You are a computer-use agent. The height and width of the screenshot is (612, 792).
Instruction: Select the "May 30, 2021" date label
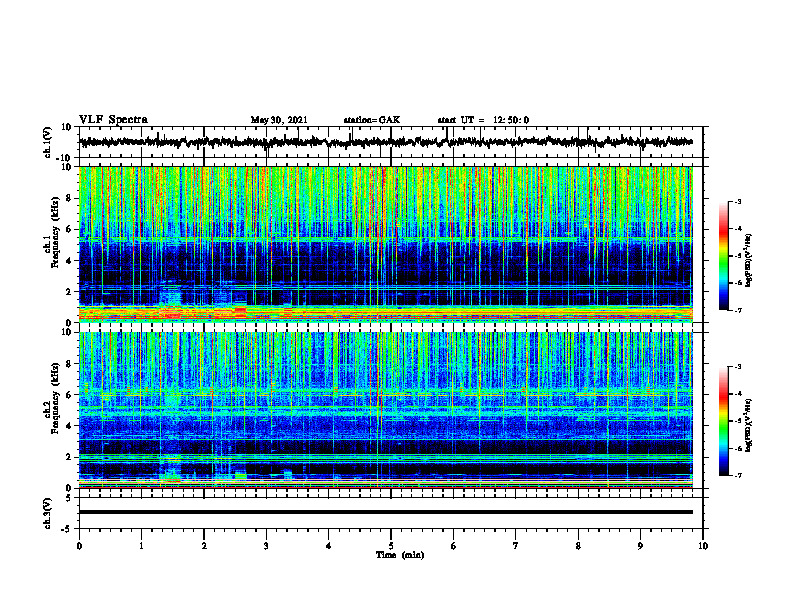click(279, 120)
